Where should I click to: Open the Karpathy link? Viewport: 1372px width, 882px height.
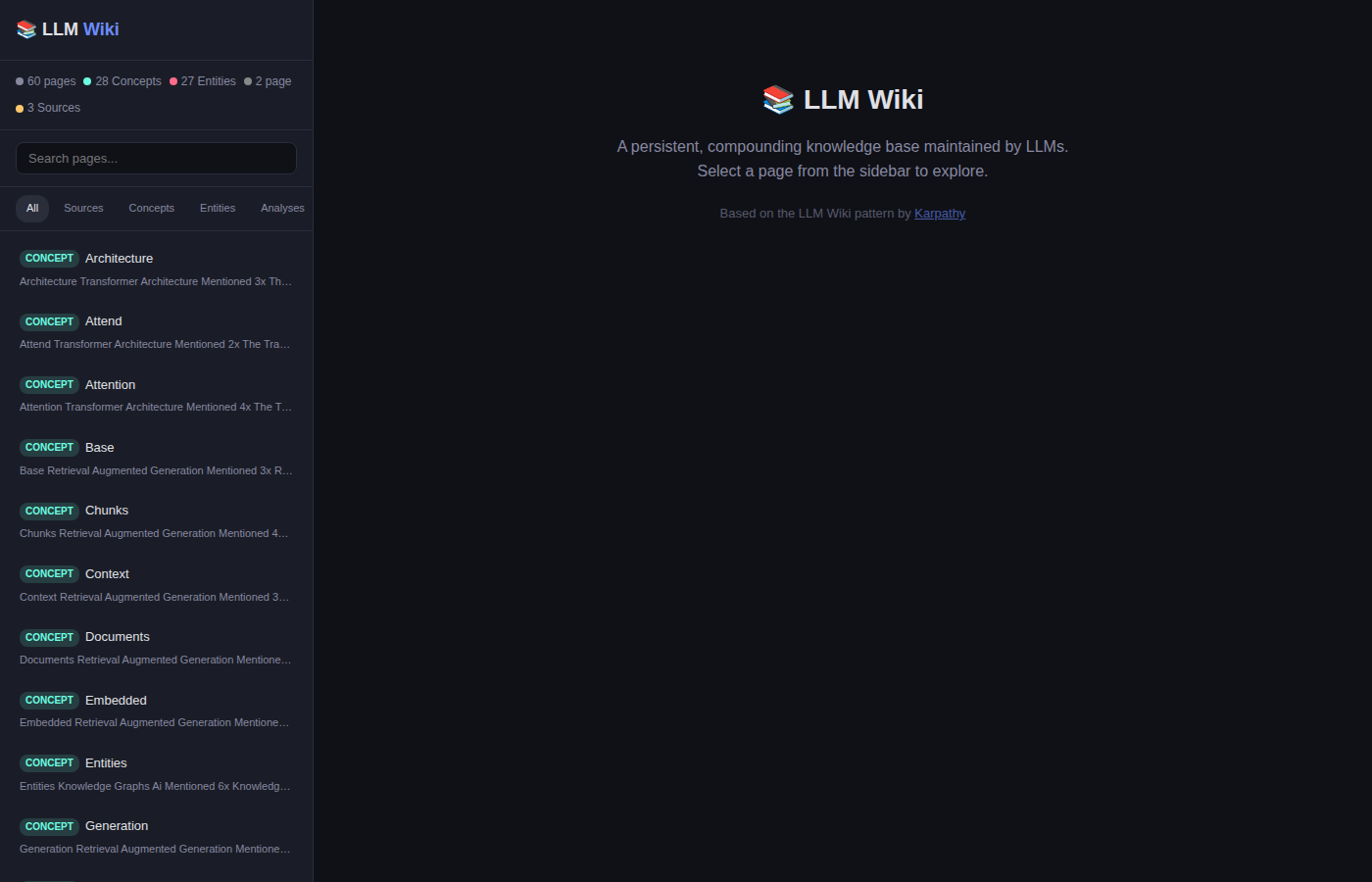pos(940,214)
